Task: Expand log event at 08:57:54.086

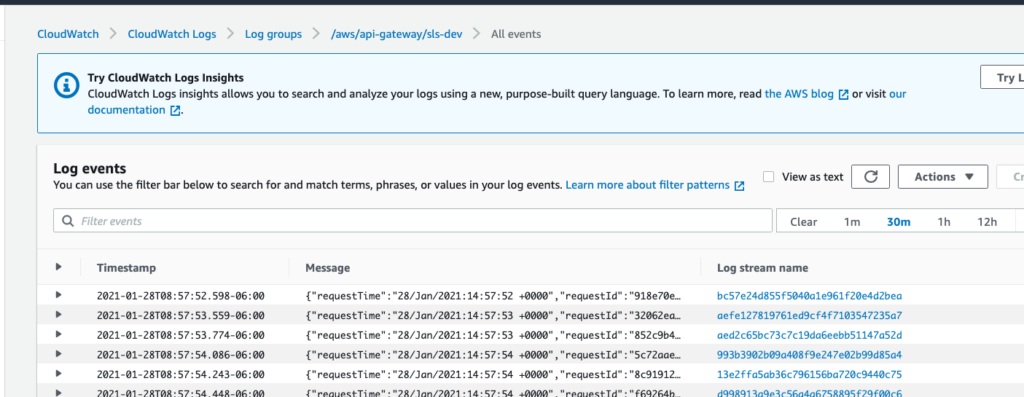Action: click(x=59, y=354)
